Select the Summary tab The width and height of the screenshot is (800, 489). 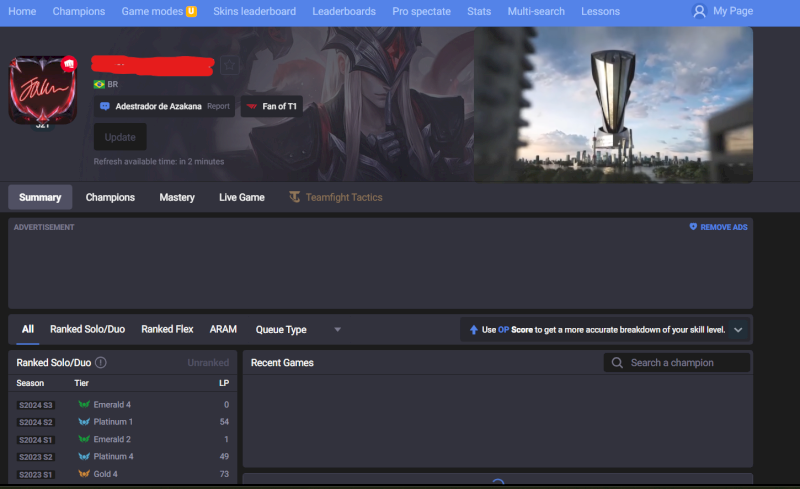[40, 197]
